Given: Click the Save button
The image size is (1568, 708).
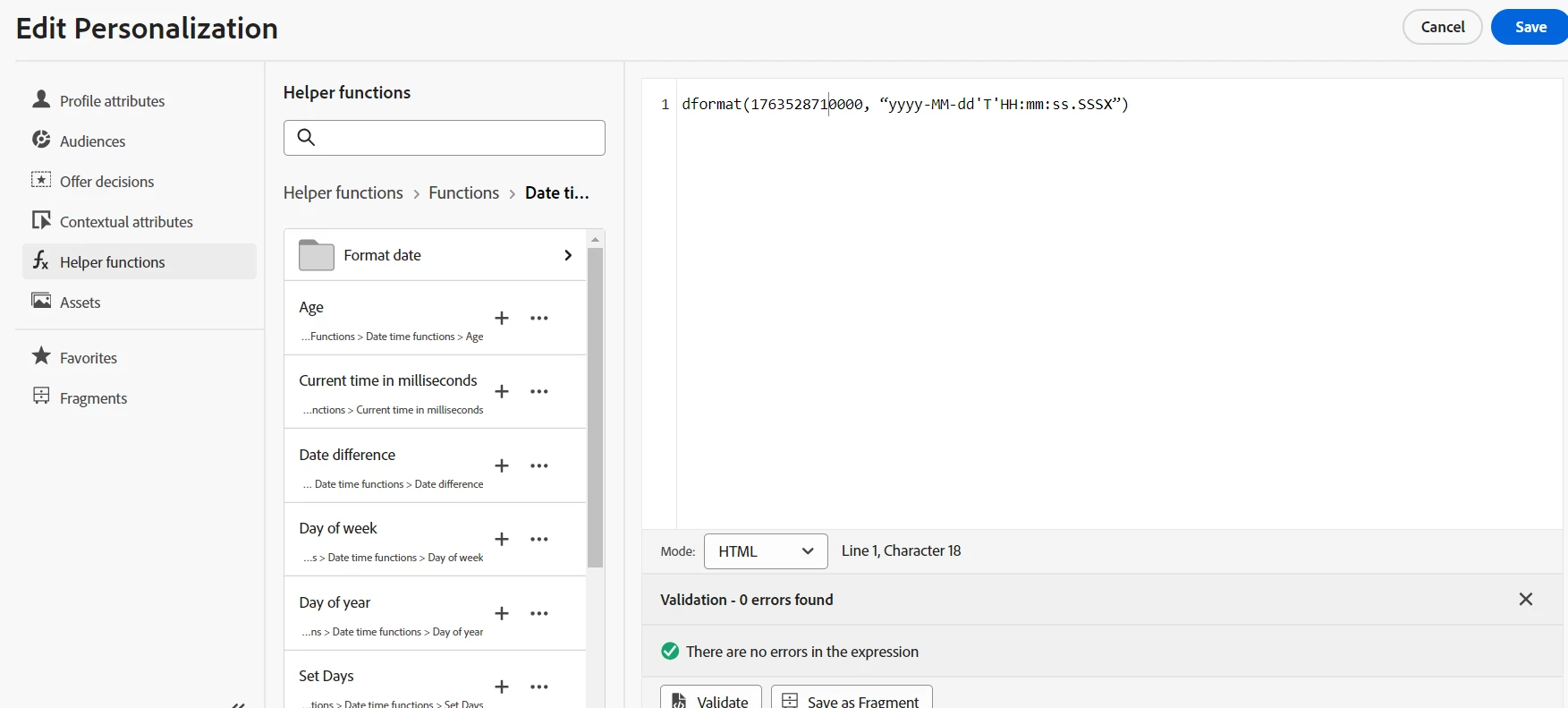Looking at the screenshot, I should coord(1530,27).
